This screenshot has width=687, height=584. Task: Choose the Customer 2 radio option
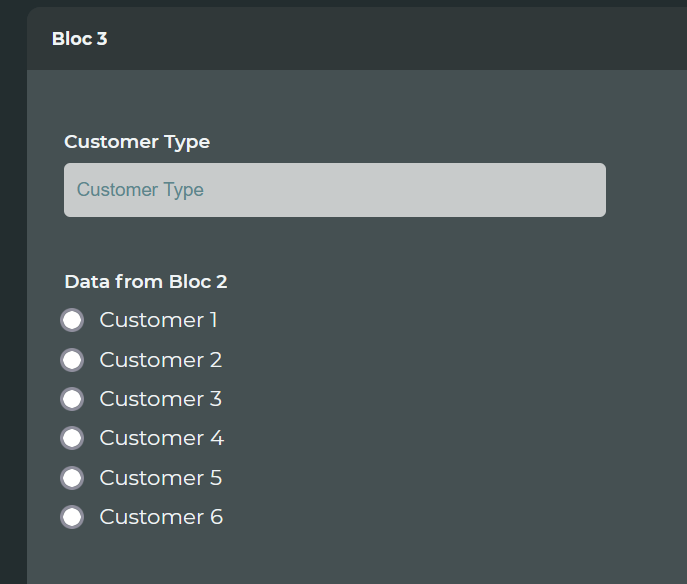[x=72, y=360]
